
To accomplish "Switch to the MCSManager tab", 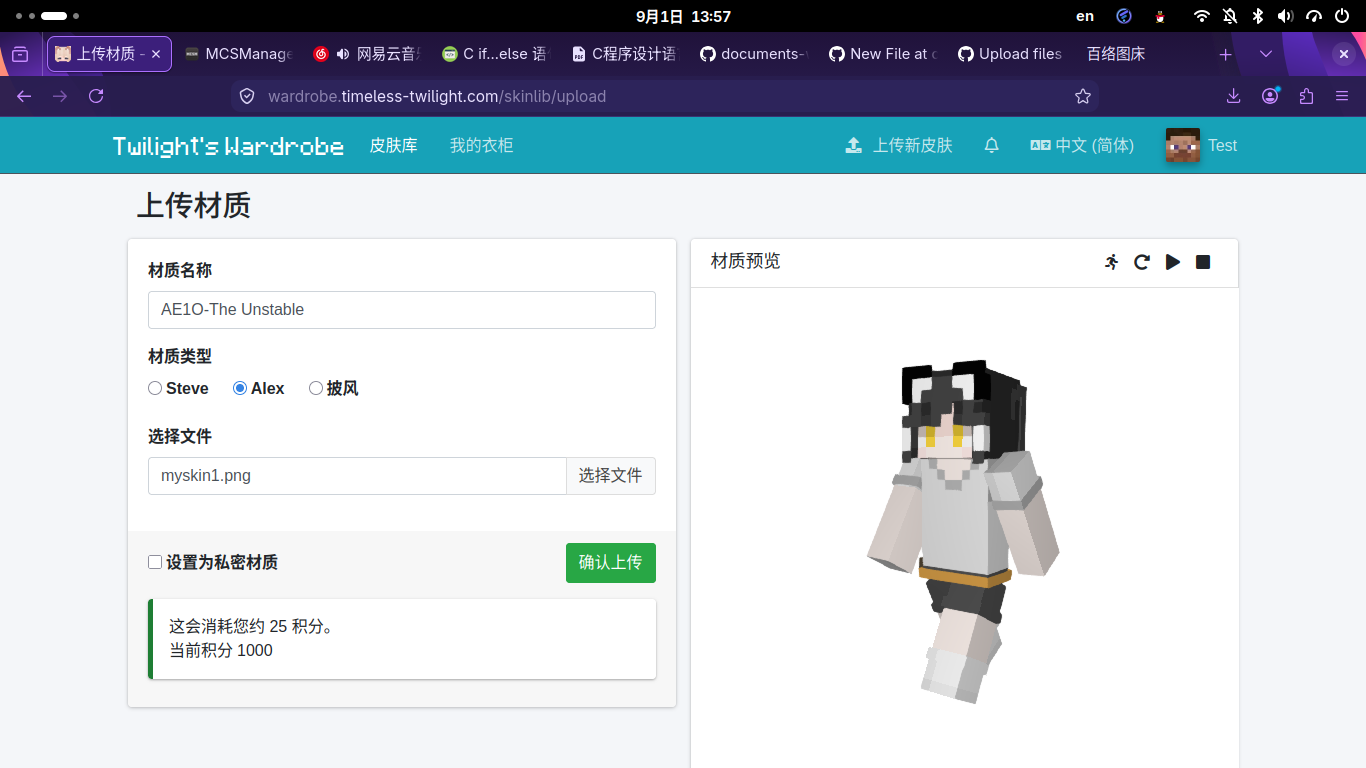I will tap(237, 54).
